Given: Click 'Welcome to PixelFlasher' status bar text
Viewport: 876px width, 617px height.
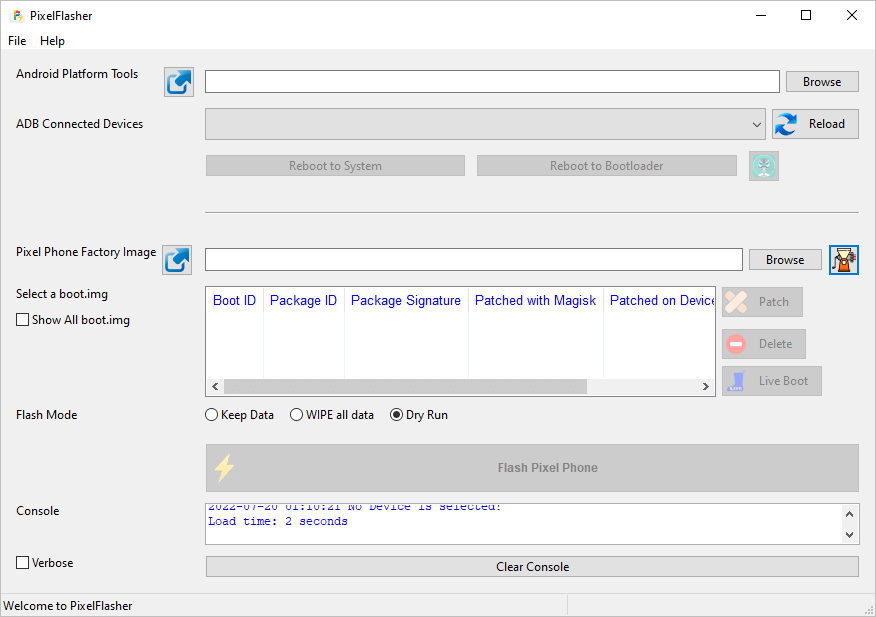Looking at the screenshot, I should pos(68,606).
